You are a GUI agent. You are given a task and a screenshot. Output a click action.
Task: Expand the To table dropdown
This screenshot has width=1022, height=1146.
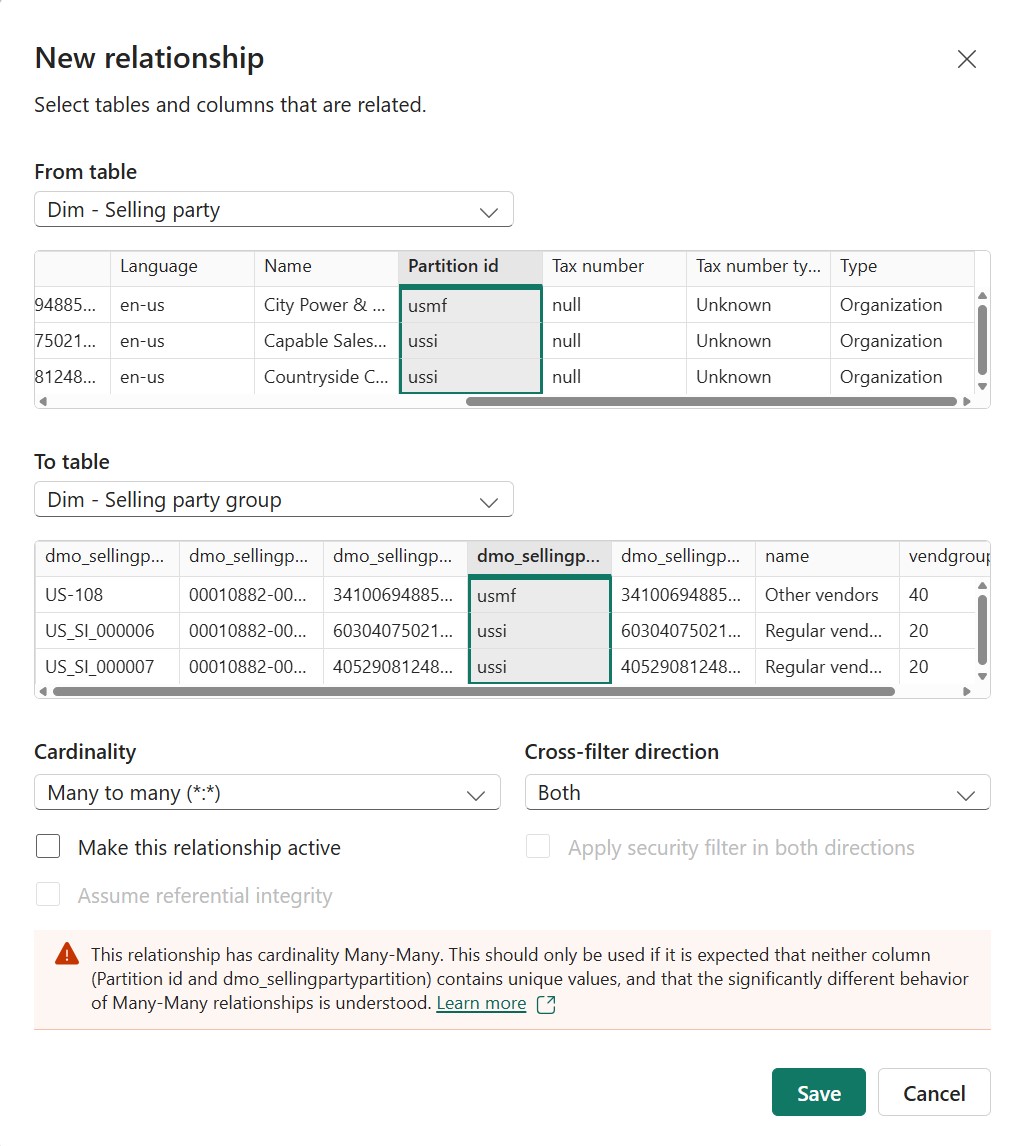(273, 500)
